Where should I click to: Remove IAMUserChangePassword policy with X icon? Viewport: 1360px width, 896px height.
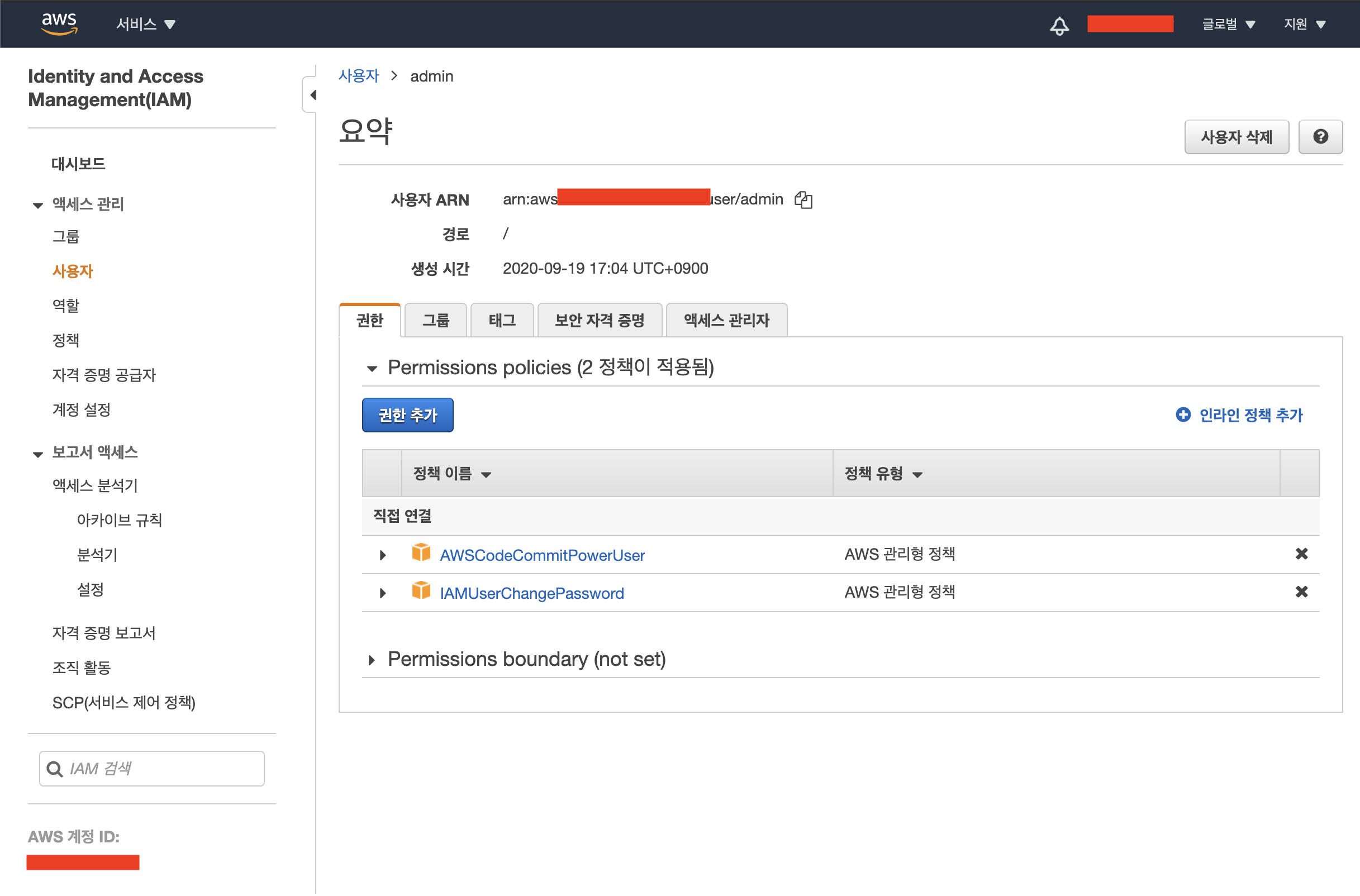click(1301, 592)
